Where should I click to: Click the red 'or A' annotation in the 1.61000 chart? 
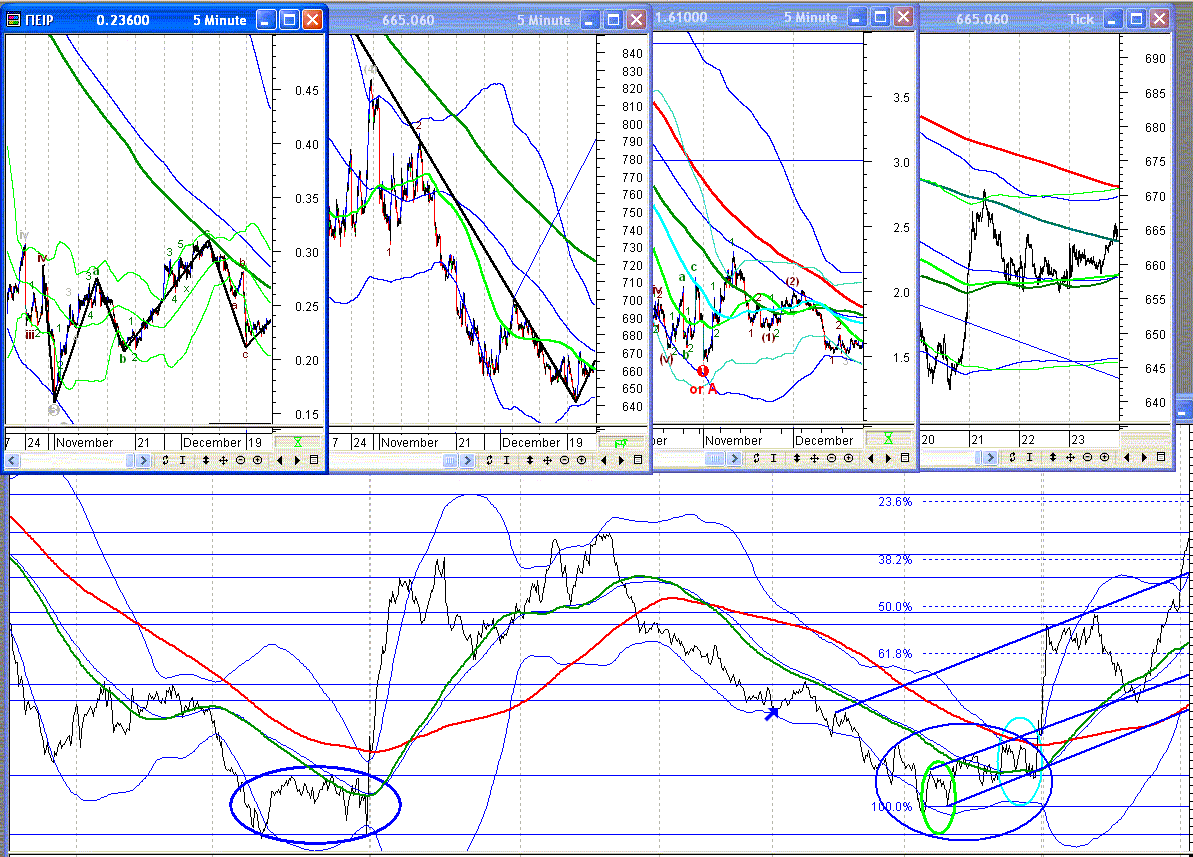[x=703, y=390]
